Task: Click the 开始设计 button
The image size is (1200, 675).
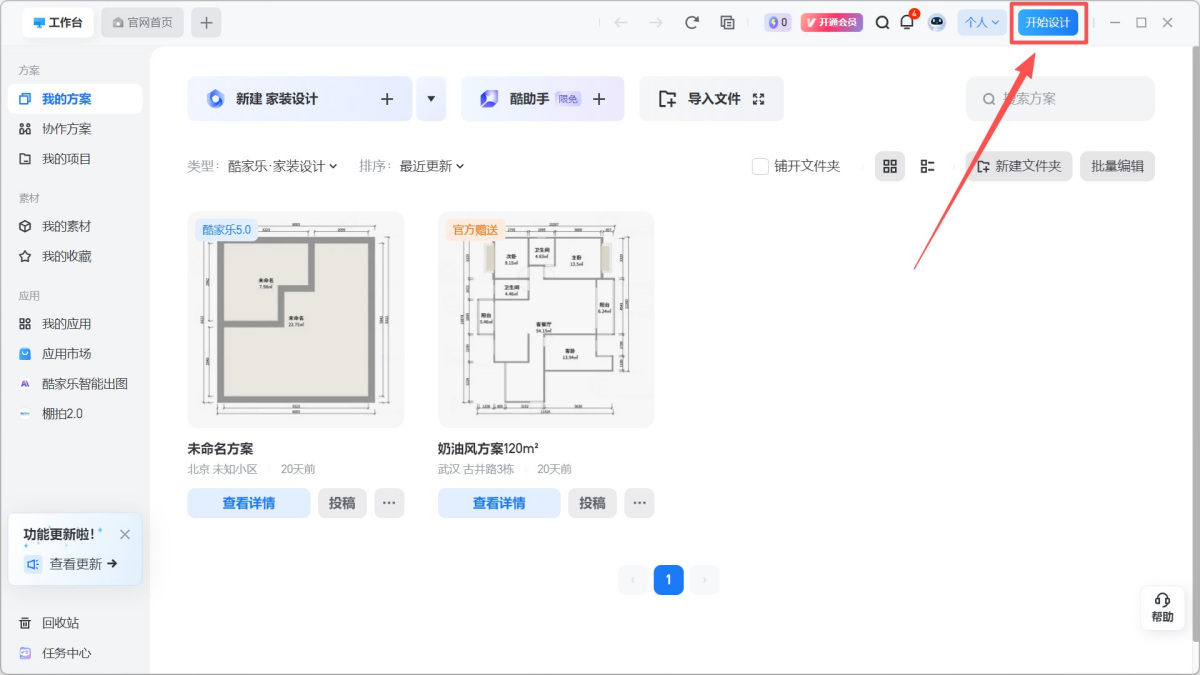Action: (1048, 23)
